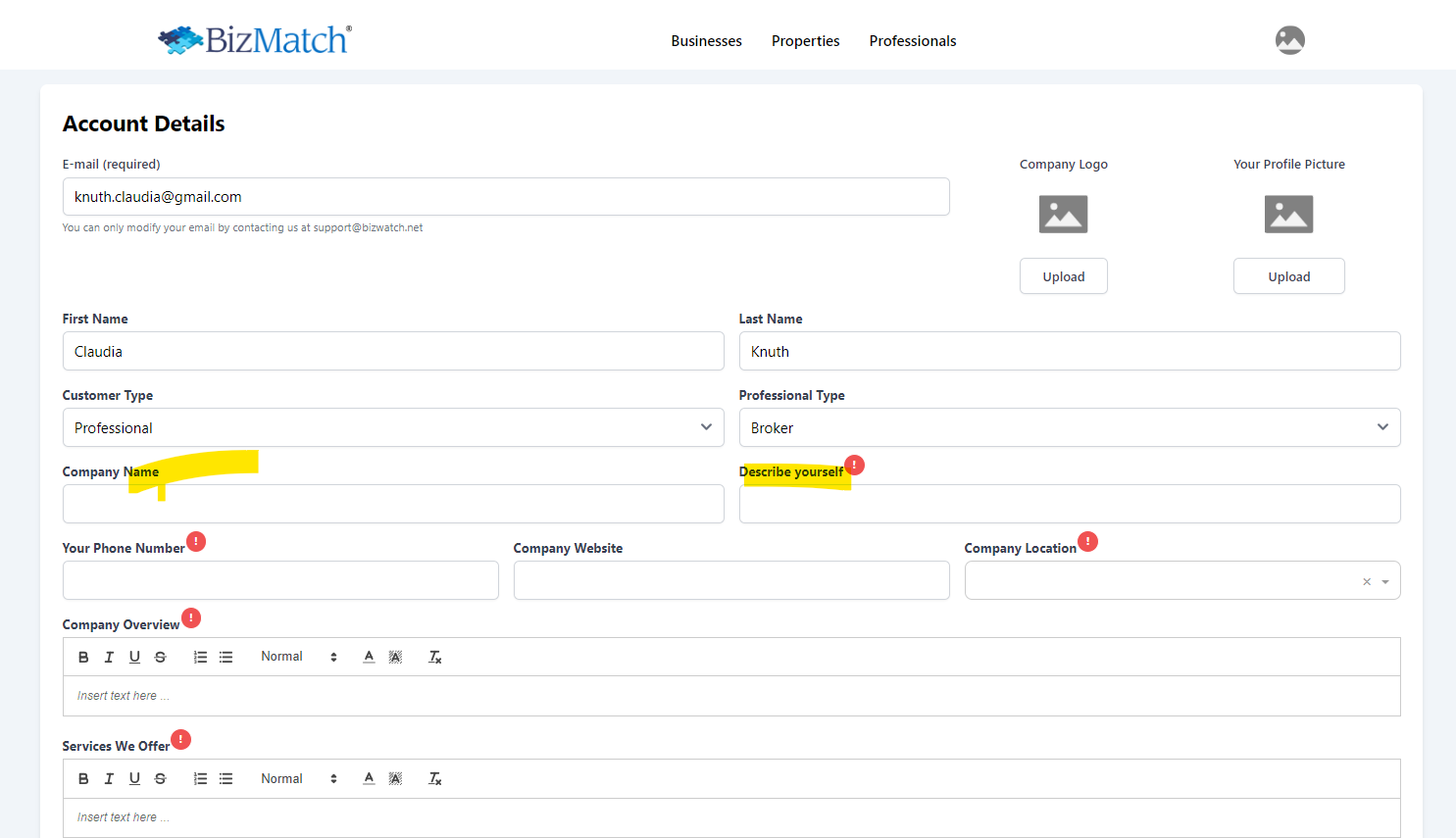Insert bullet list in Services We Offer

(x=226, y=779)
